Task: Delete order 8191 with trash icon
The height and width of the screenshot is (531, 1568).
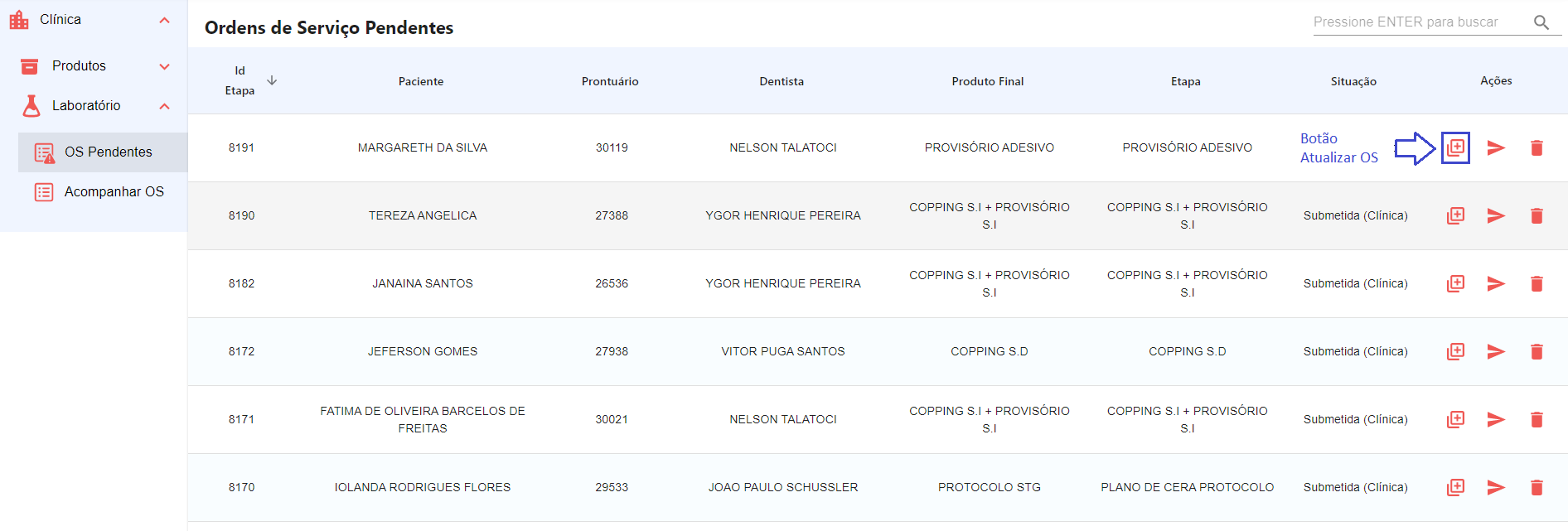Action: (1537, 147)
